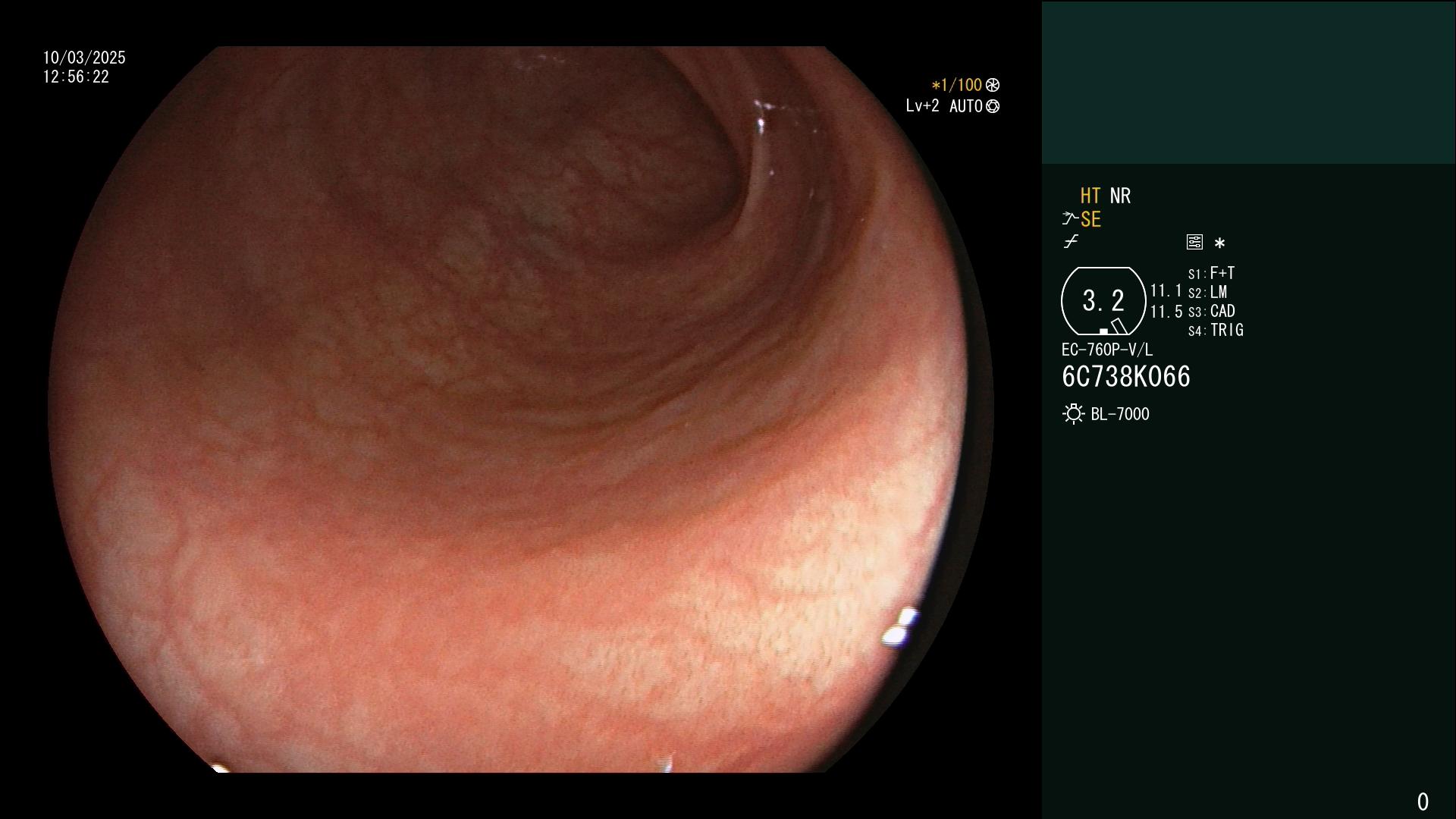Click the scope model EC-760P-V/L

(1107, 350)
